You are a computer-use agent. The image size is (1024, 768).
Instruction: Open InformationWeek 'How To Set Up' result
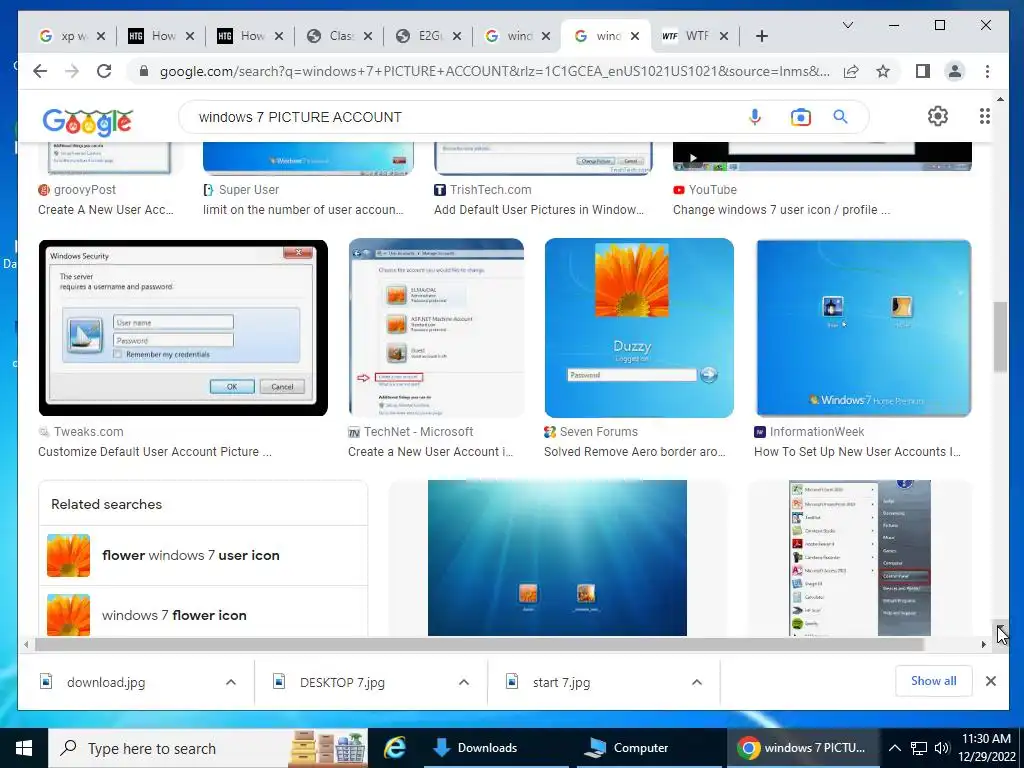857,452
